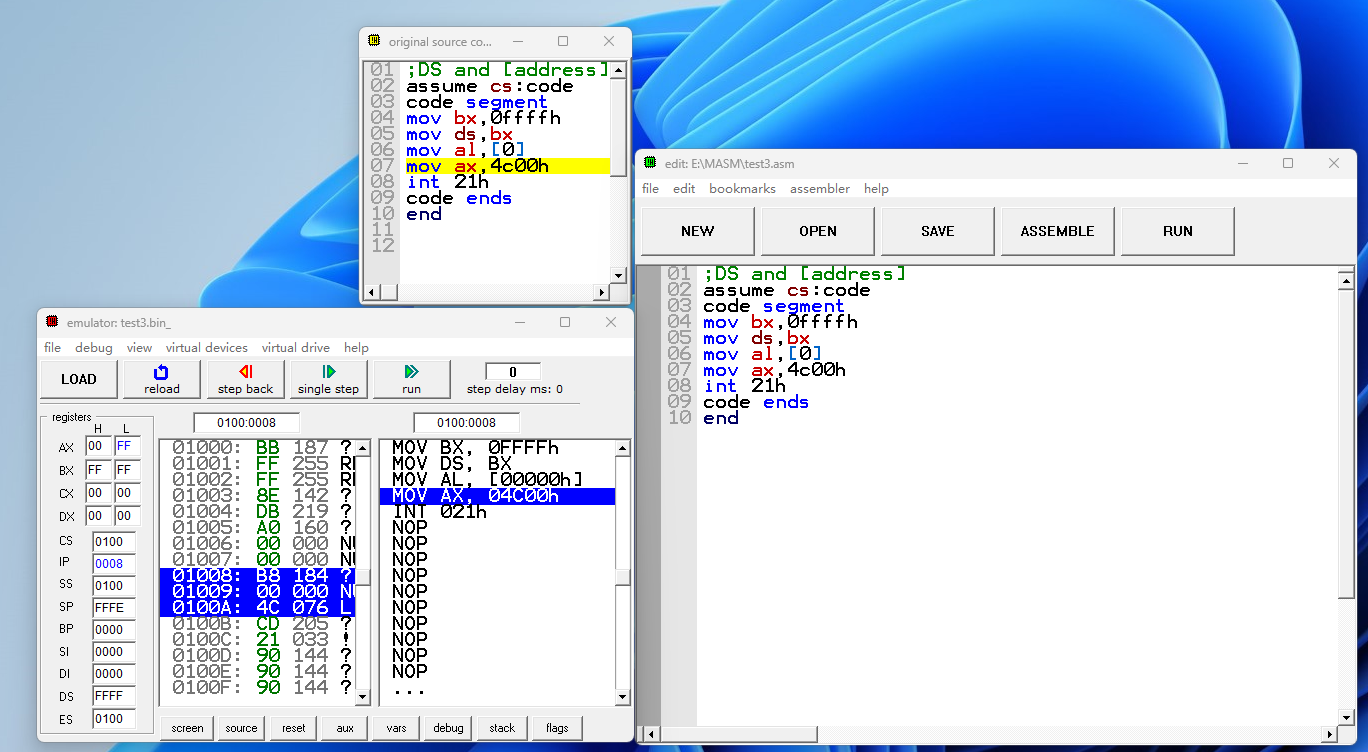Click the edit window title bar icon

pos(650,163)
